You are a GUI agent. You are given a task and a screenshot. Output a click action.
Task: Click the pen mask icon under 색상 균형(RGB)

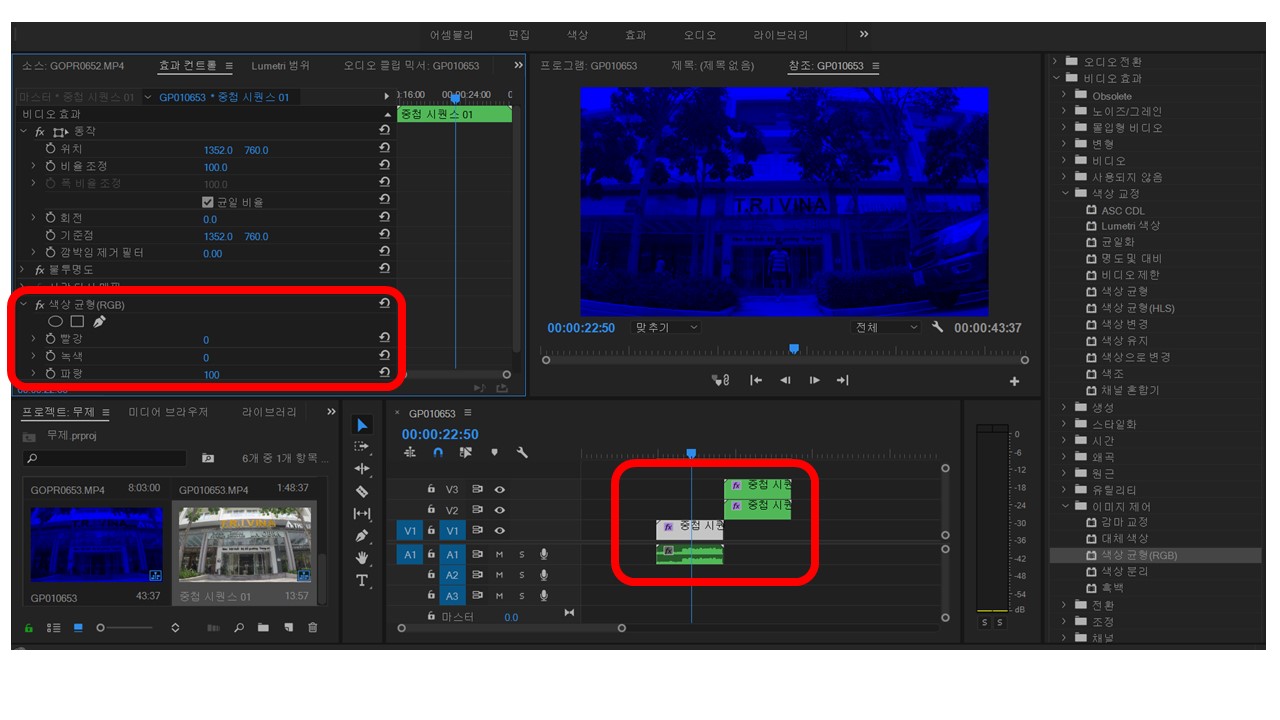coord(99,322)
